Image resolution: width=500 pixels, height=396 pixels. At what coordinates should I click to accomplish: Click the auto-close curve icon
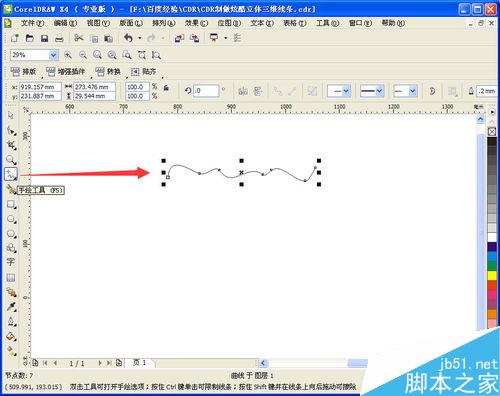[x=432, y=91]
